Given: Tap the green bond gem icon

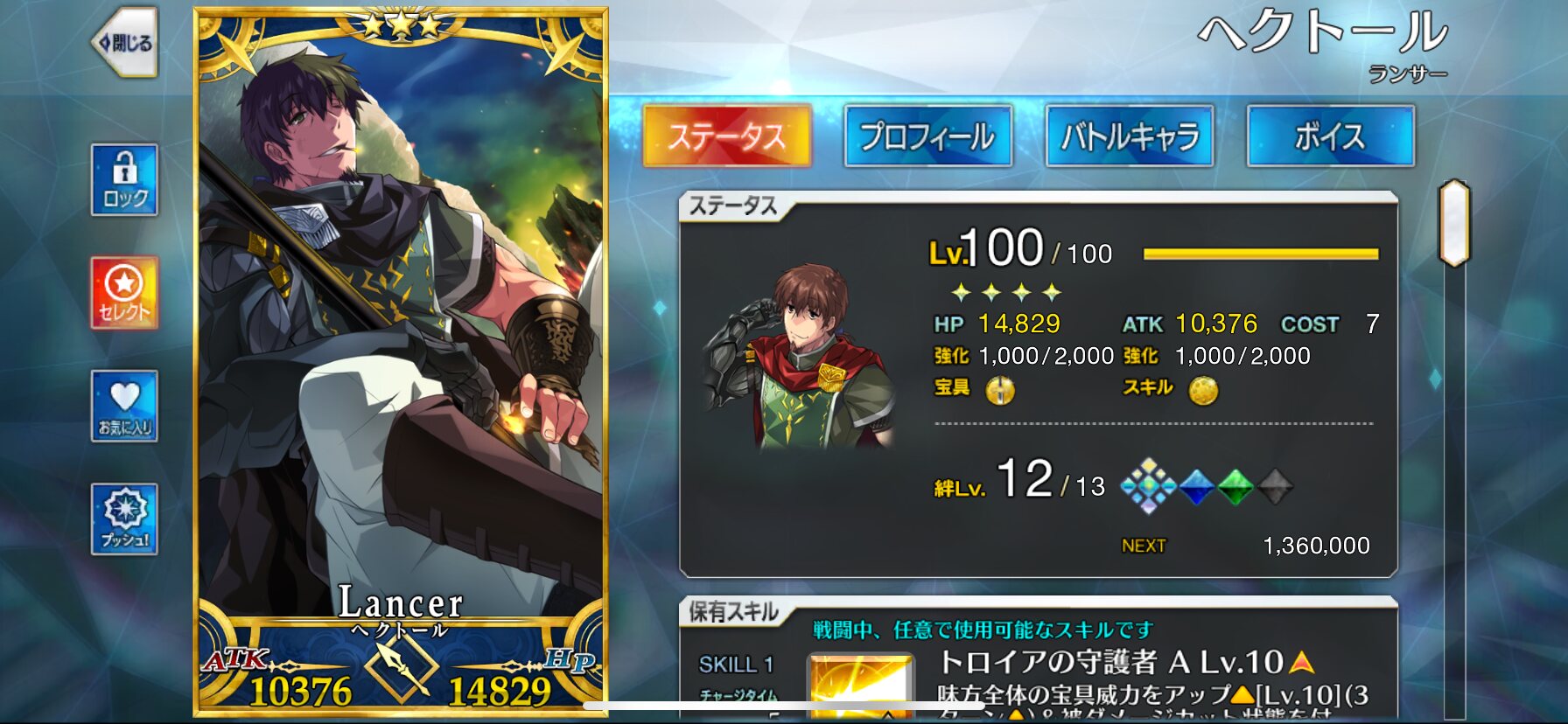Looking at the screenshot, I should 1235,487.
